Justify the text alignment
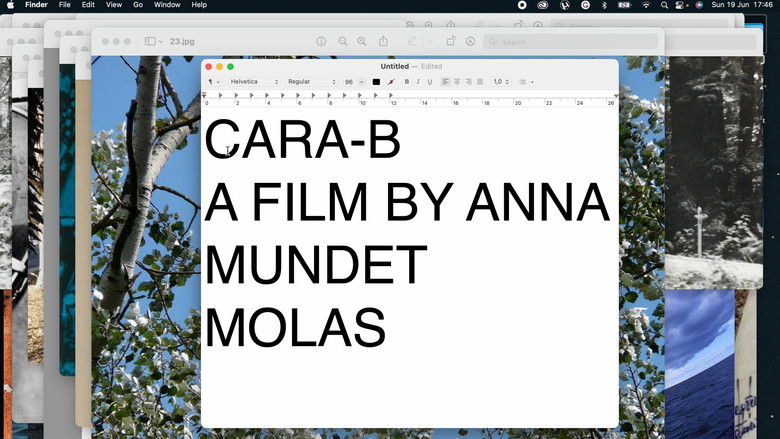This screenshot has height=439, width=780. click(x=479, y=81)
